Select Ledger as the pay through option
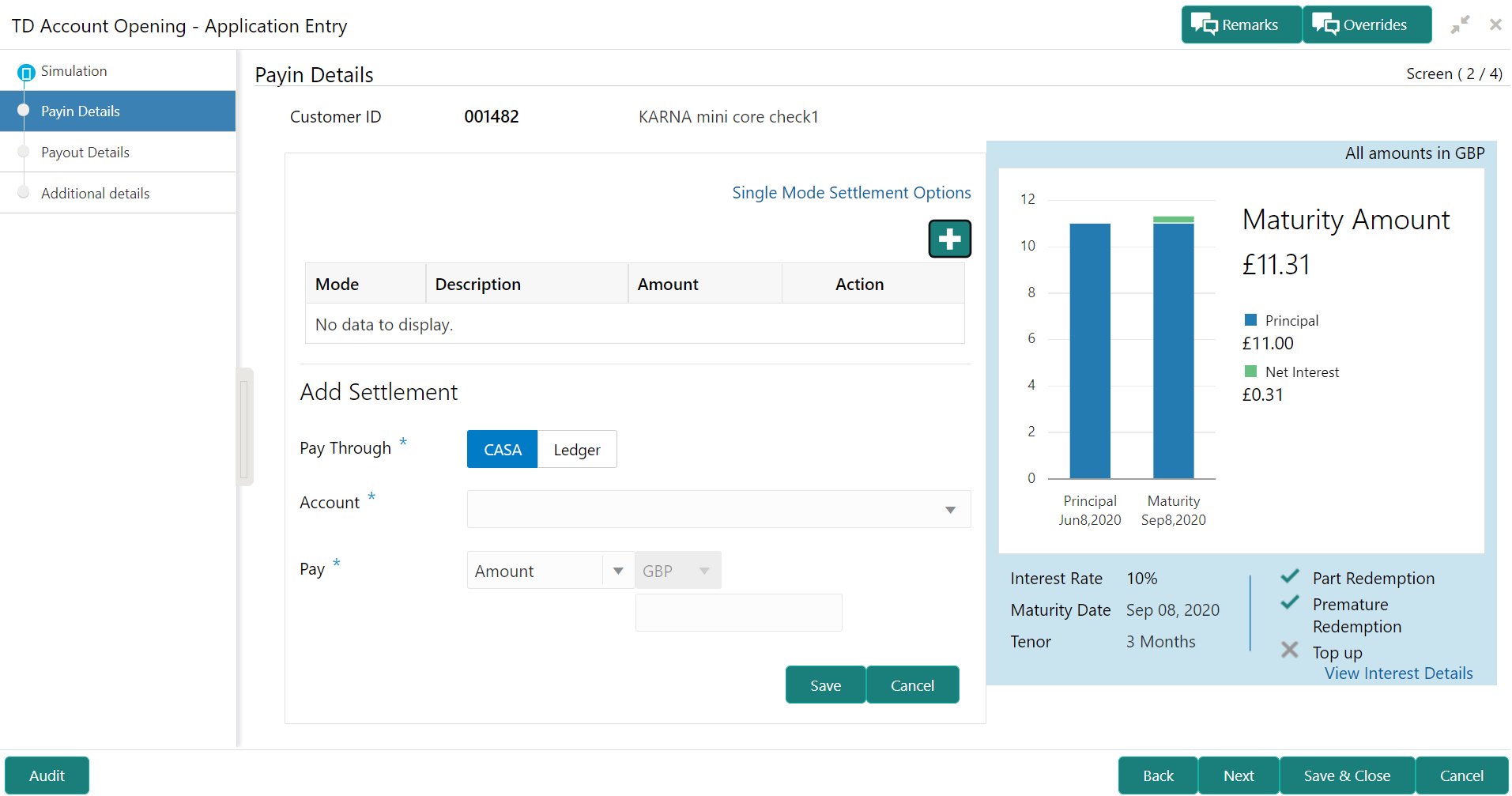Viewport: 1512px width, 796px height. point(577,449)
